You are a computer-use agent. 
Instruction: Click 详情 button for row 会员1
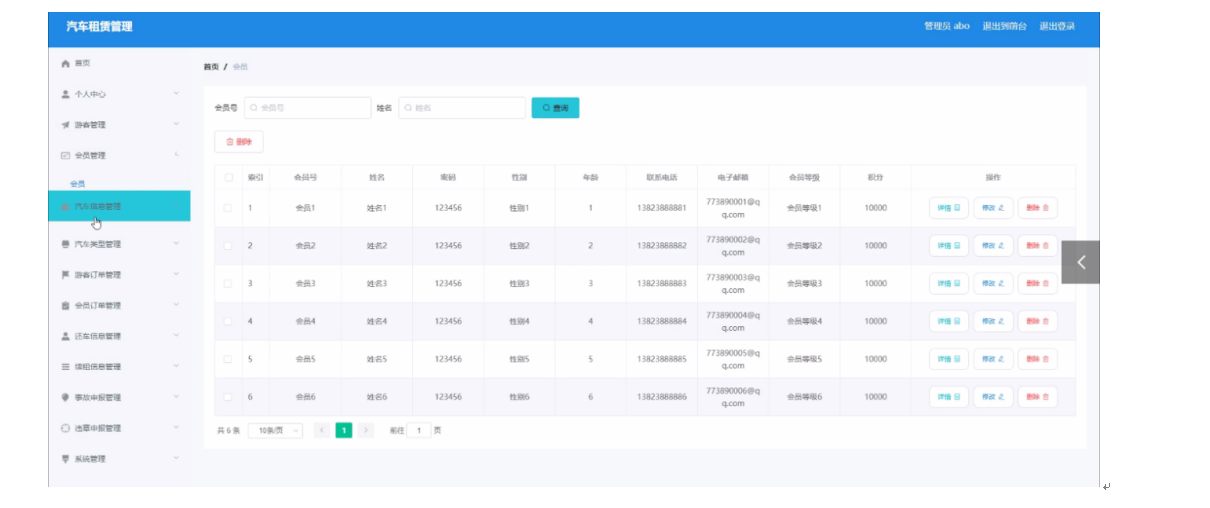(x=949, y=208)
